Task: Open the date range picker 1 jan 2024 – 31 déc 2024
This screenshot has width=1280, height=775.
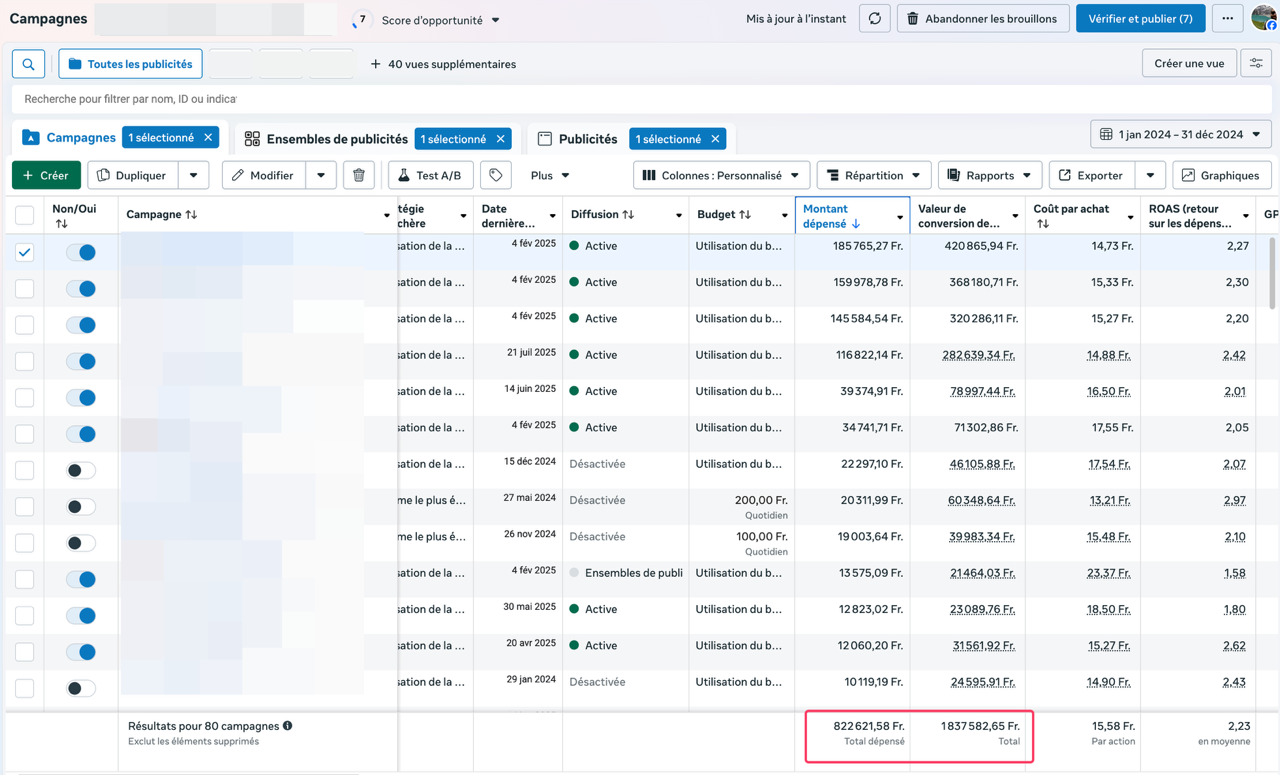Action: click(x=1181, y=134)
